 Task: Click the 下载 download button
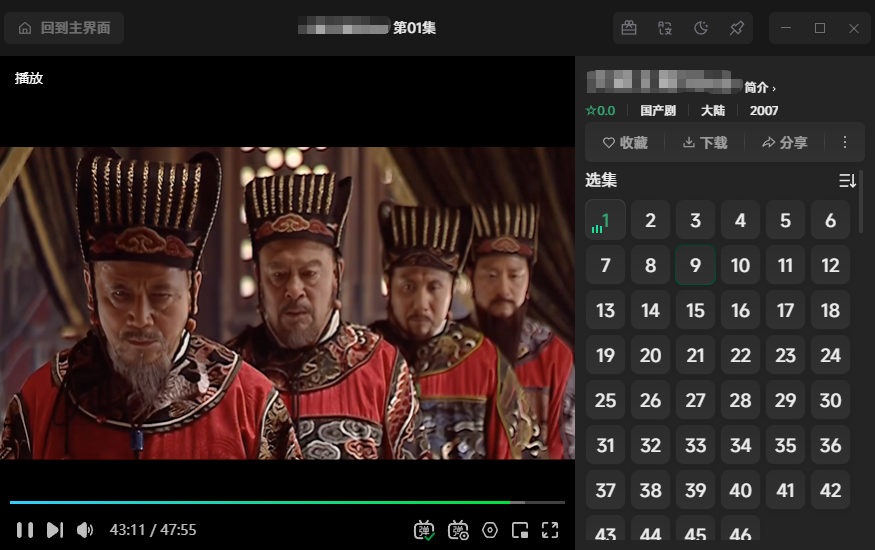click(705, 143)
